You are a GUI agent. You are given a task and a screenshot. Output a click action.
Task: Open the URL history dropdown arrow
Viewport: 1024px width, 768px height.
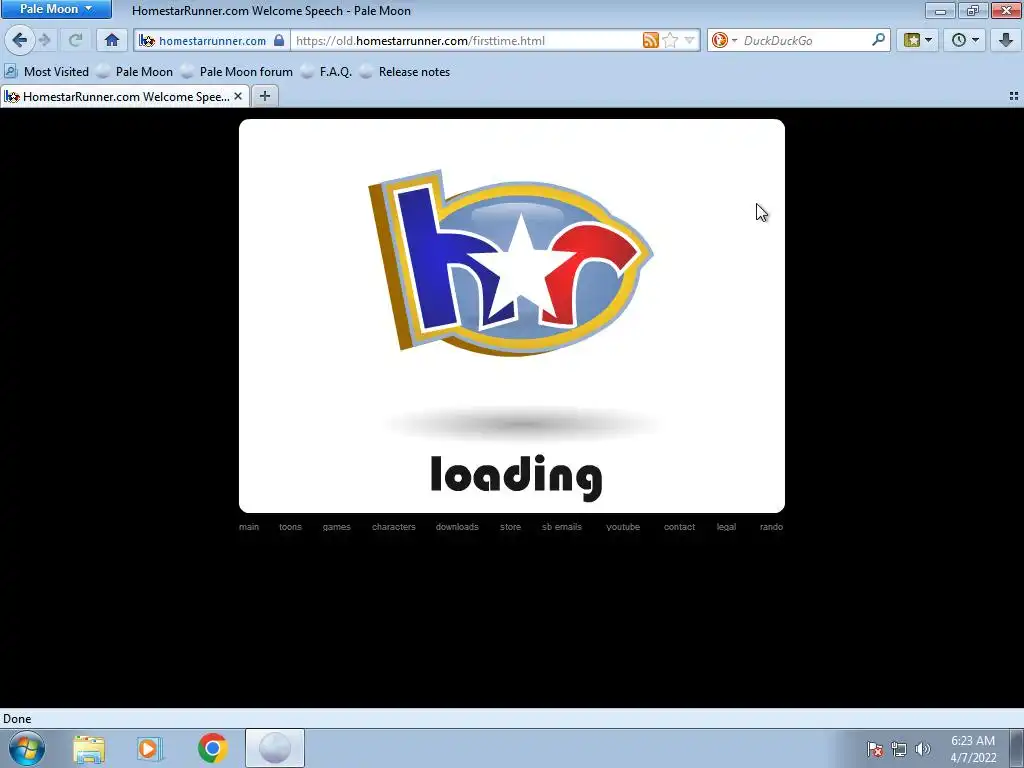pyautogui.click(x=689, y=40)
